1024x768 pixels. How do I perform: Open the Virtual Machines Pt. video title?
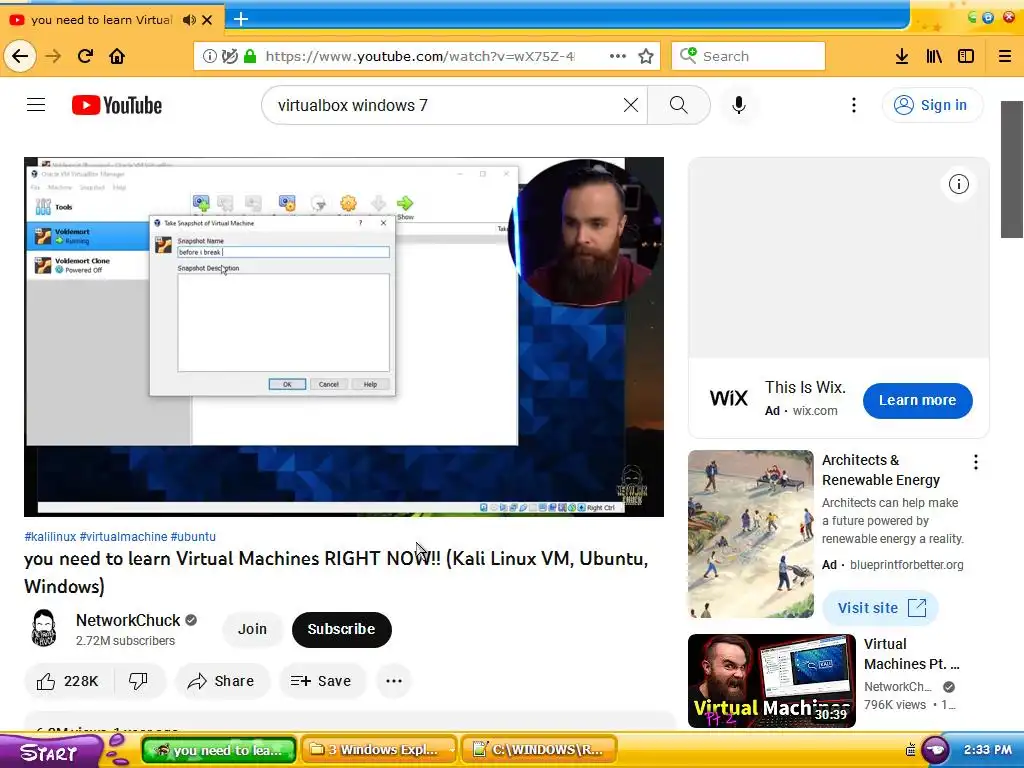coord(911,654)
